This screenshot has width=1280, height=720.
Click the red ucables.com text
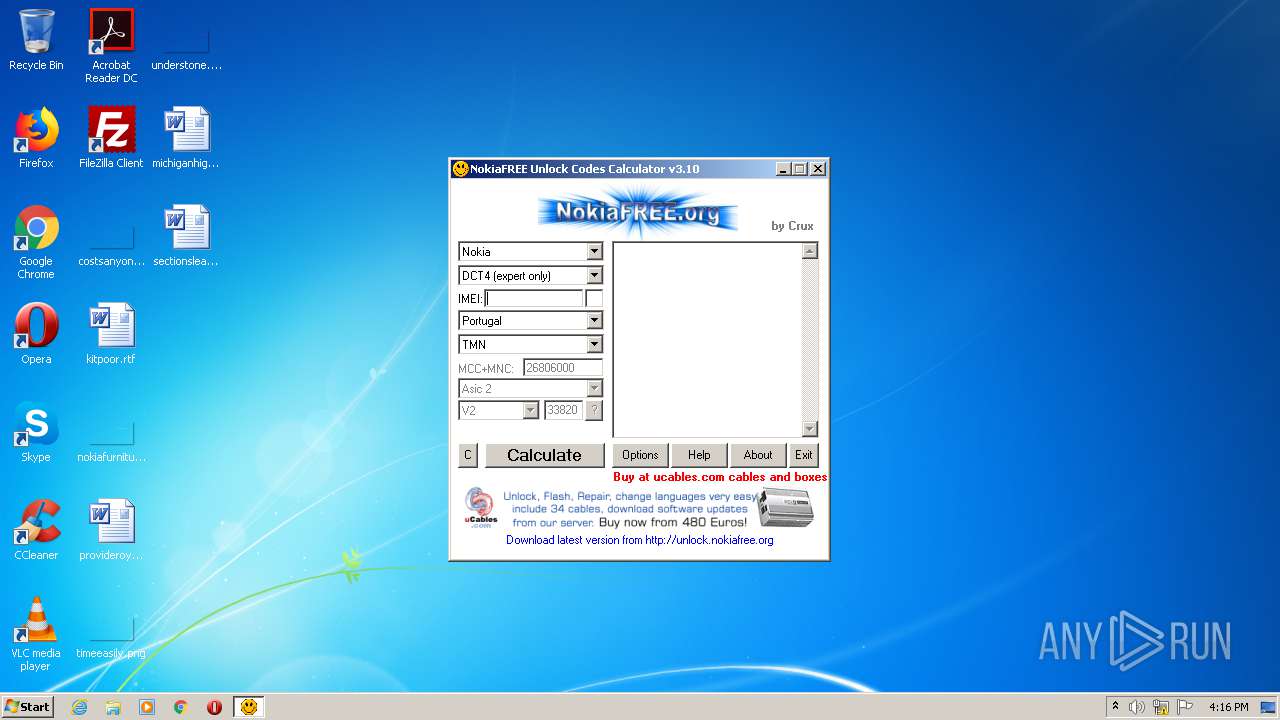point(720,477)
